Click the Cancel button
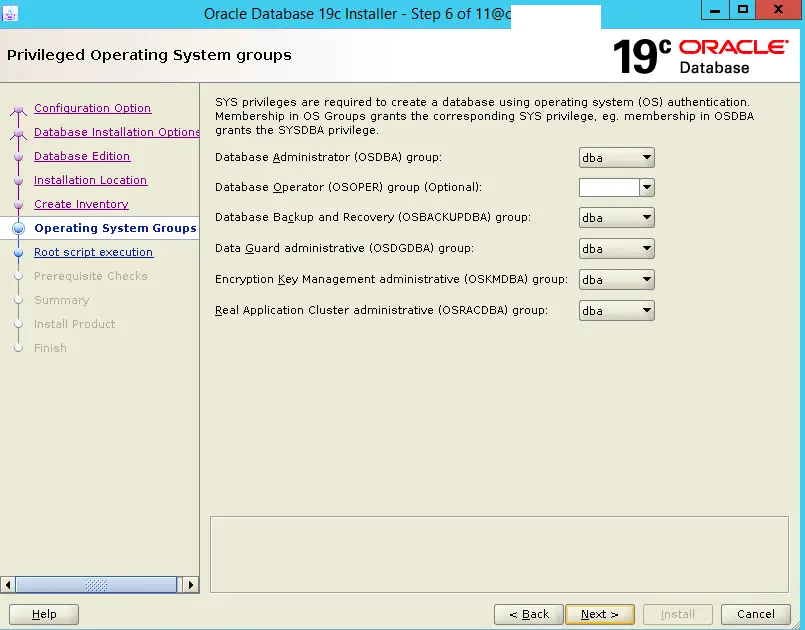Viewport: 805px width, 630px height. [756, 614]
